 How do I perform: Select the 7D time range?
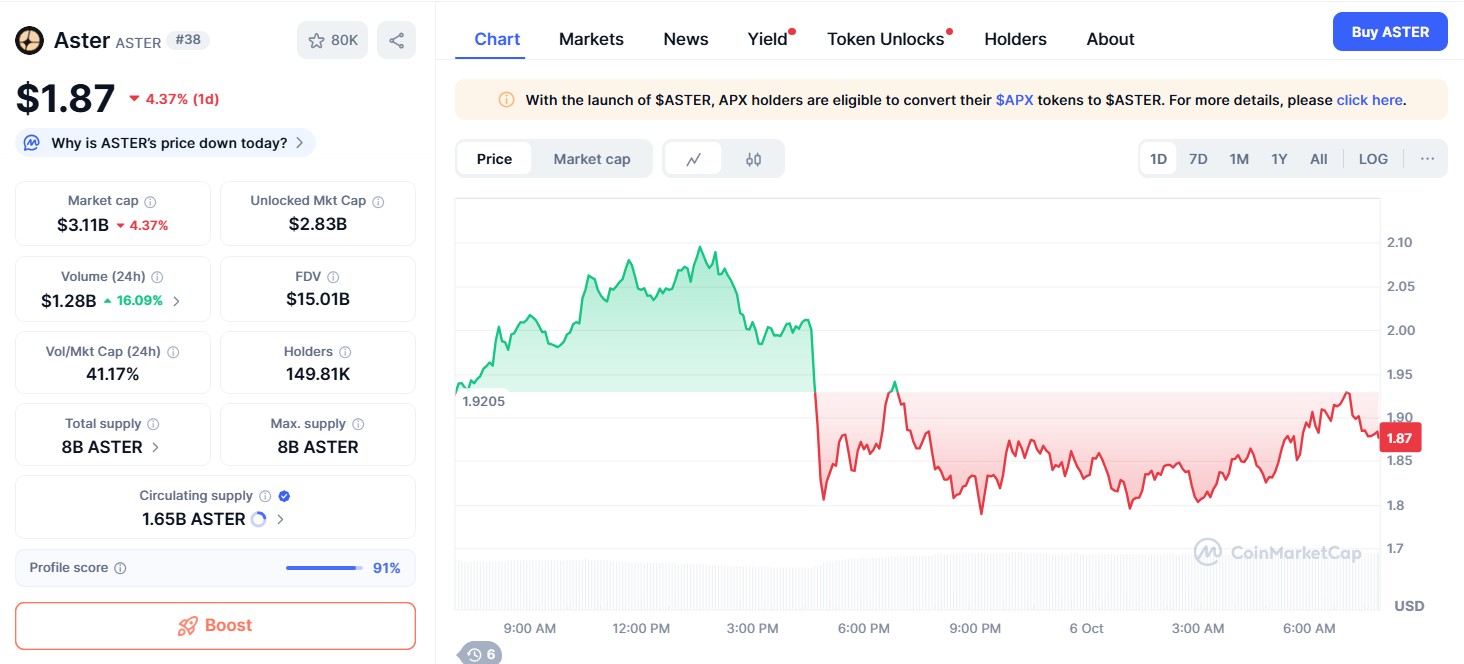(x=1197, y=159)
